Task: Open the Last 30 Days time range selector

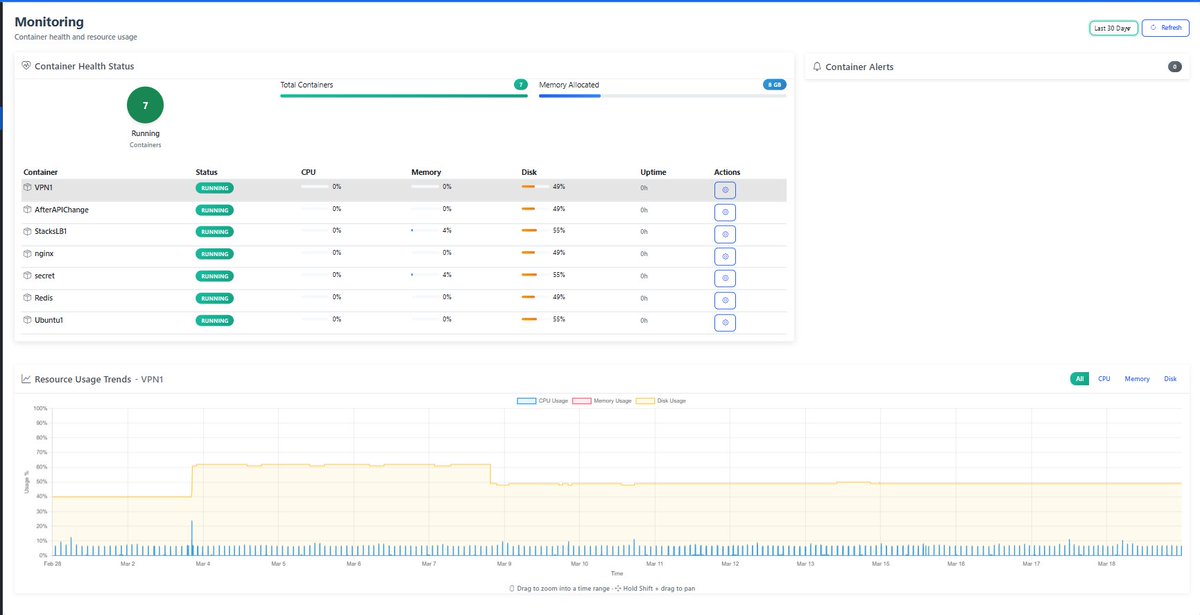Action: tap(1113, 27)
